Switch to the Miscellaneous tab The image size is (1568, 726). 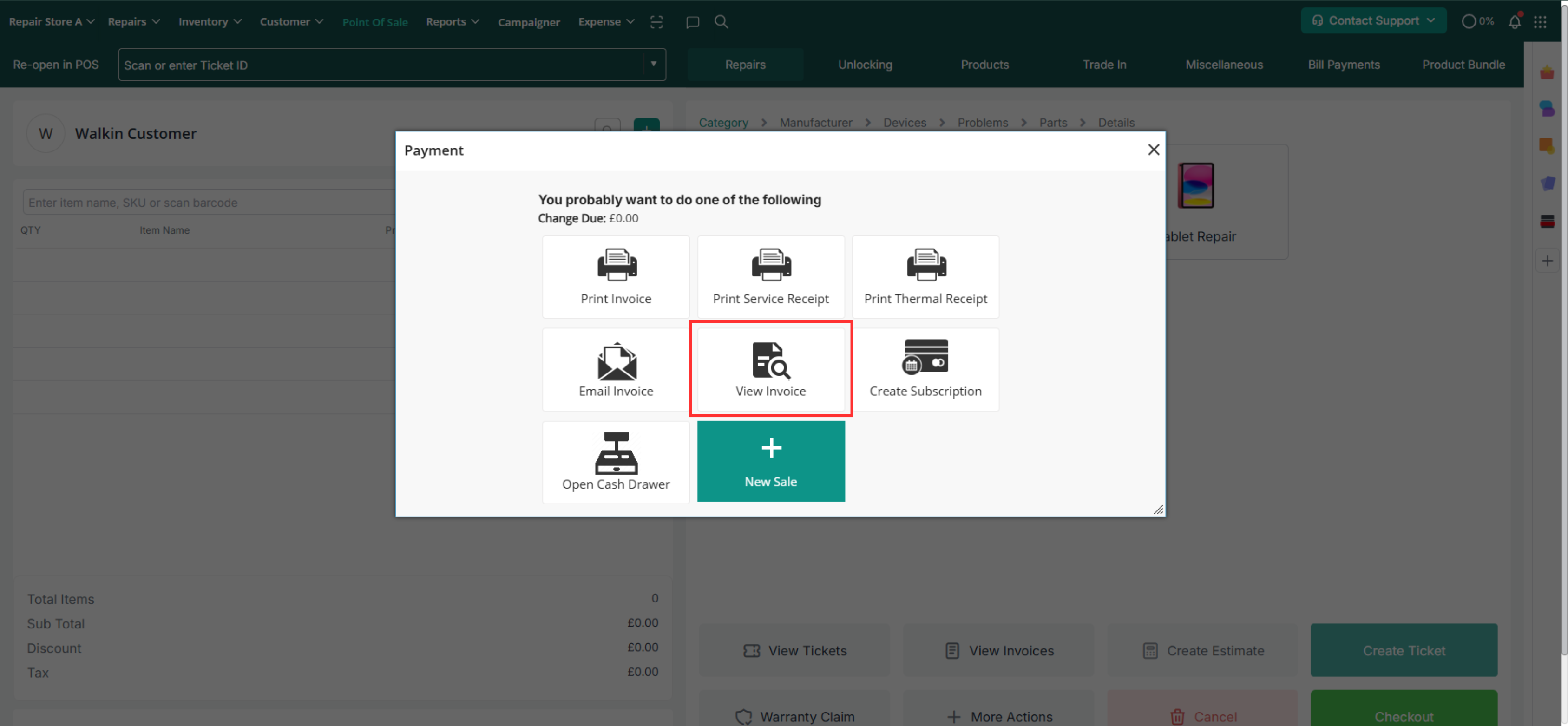1223,65
